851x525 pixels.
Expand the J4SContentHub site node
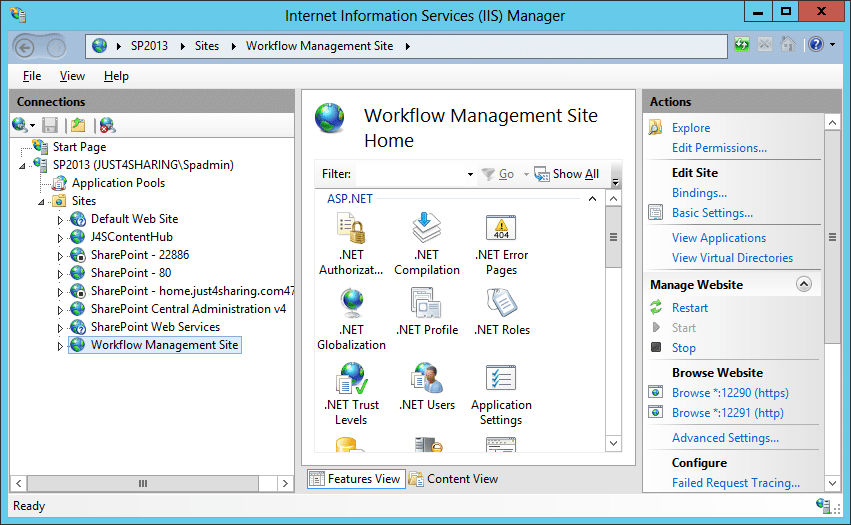60,238
